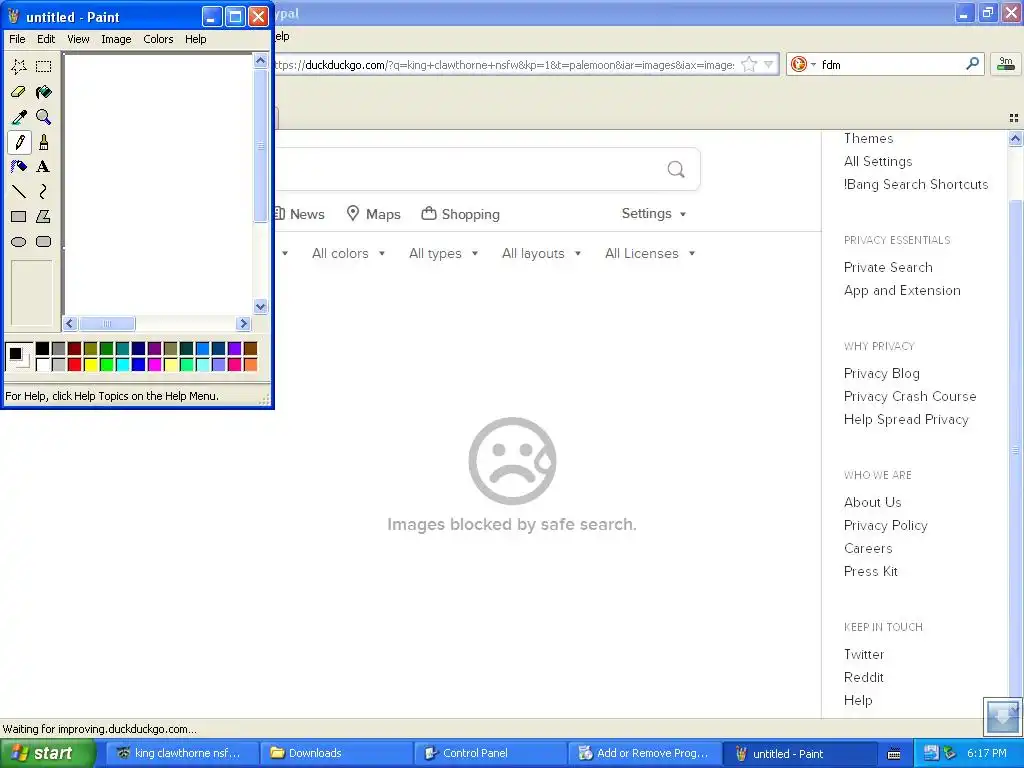This screenshot has width=1024, height=768.
Task: Select the rectangular Select tool in Paint
Action: click(44, 66)
